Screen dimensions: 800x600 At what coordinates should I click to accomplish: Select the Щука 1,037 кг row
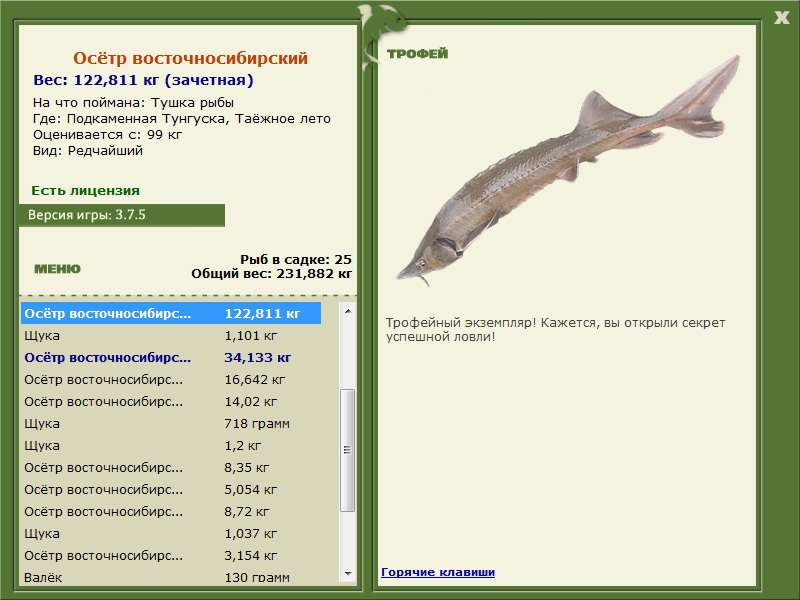(x=171, y=533)
